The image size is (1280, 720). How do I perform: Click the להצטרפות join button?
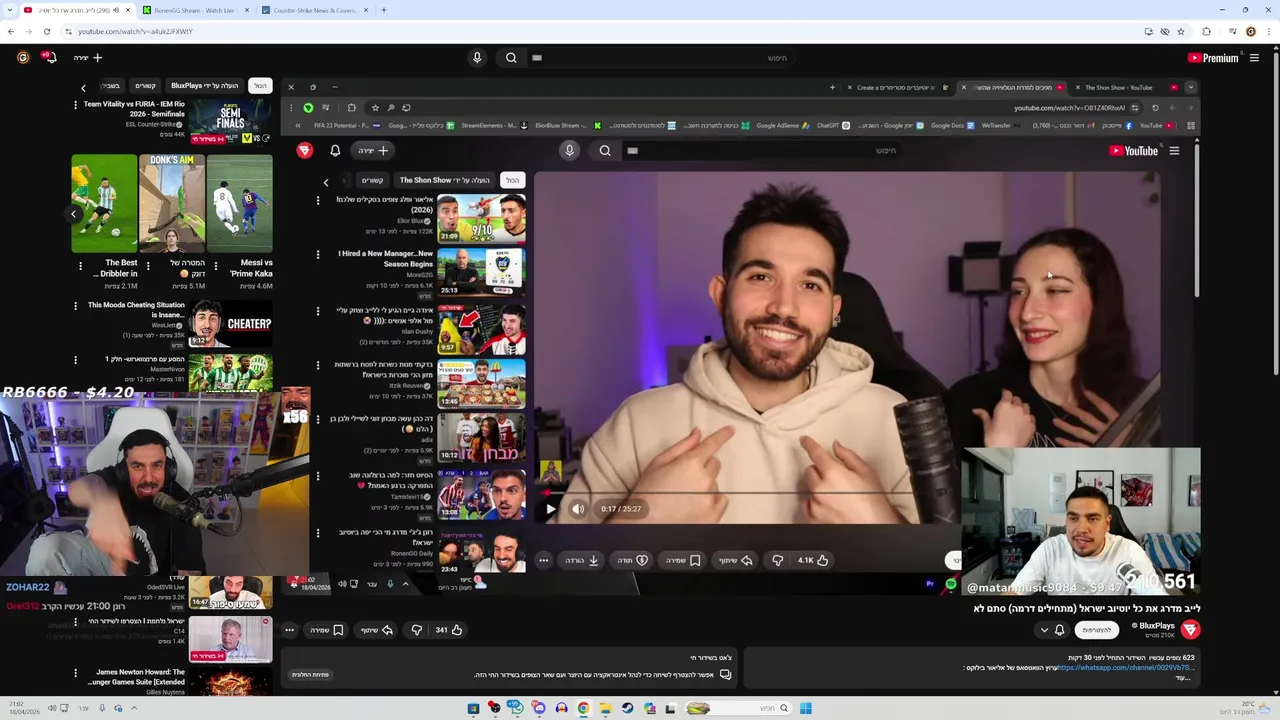point(1096,630)
